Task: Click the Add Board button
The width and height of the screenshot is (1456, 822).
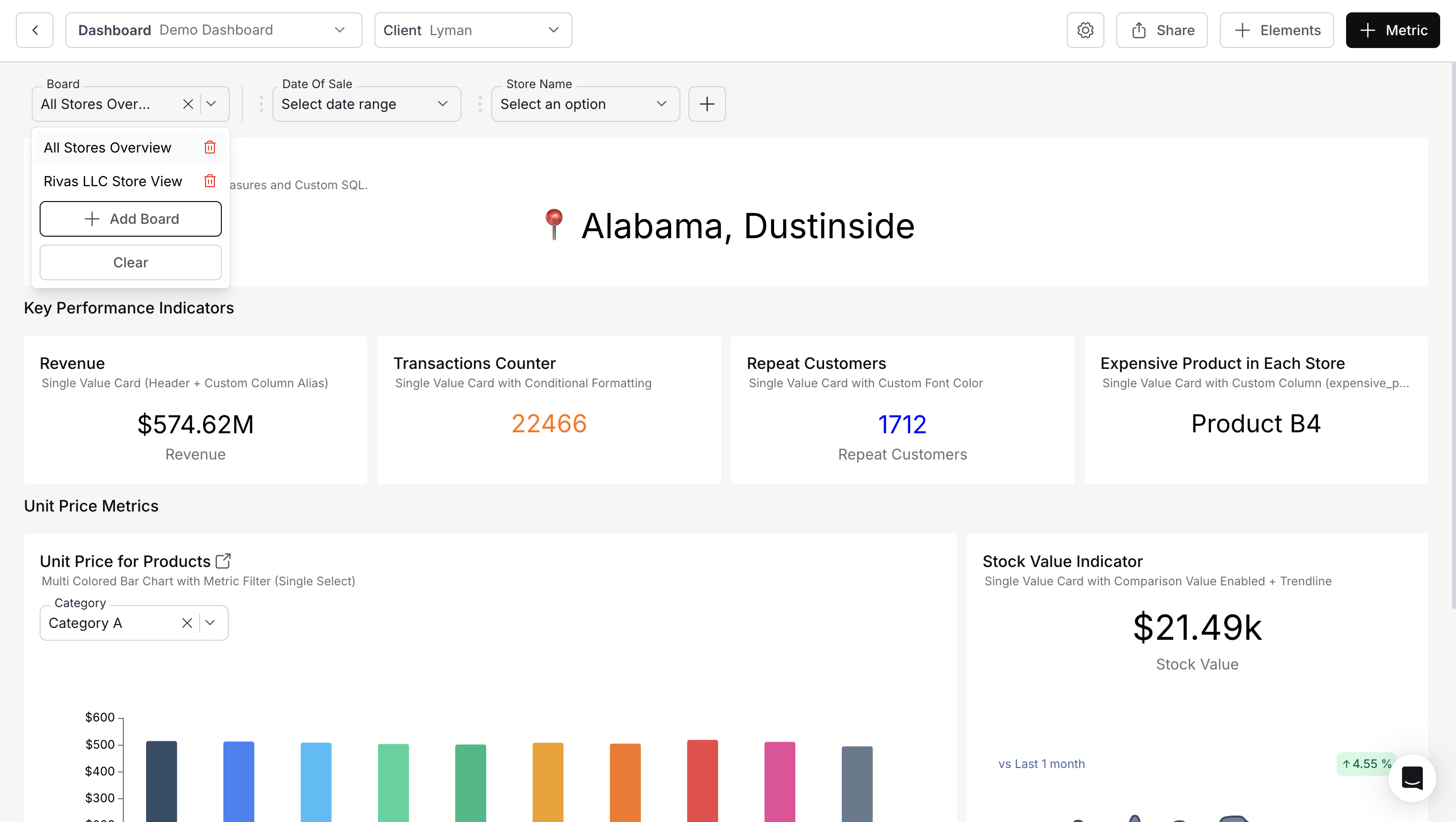Action: pos(131,218)
